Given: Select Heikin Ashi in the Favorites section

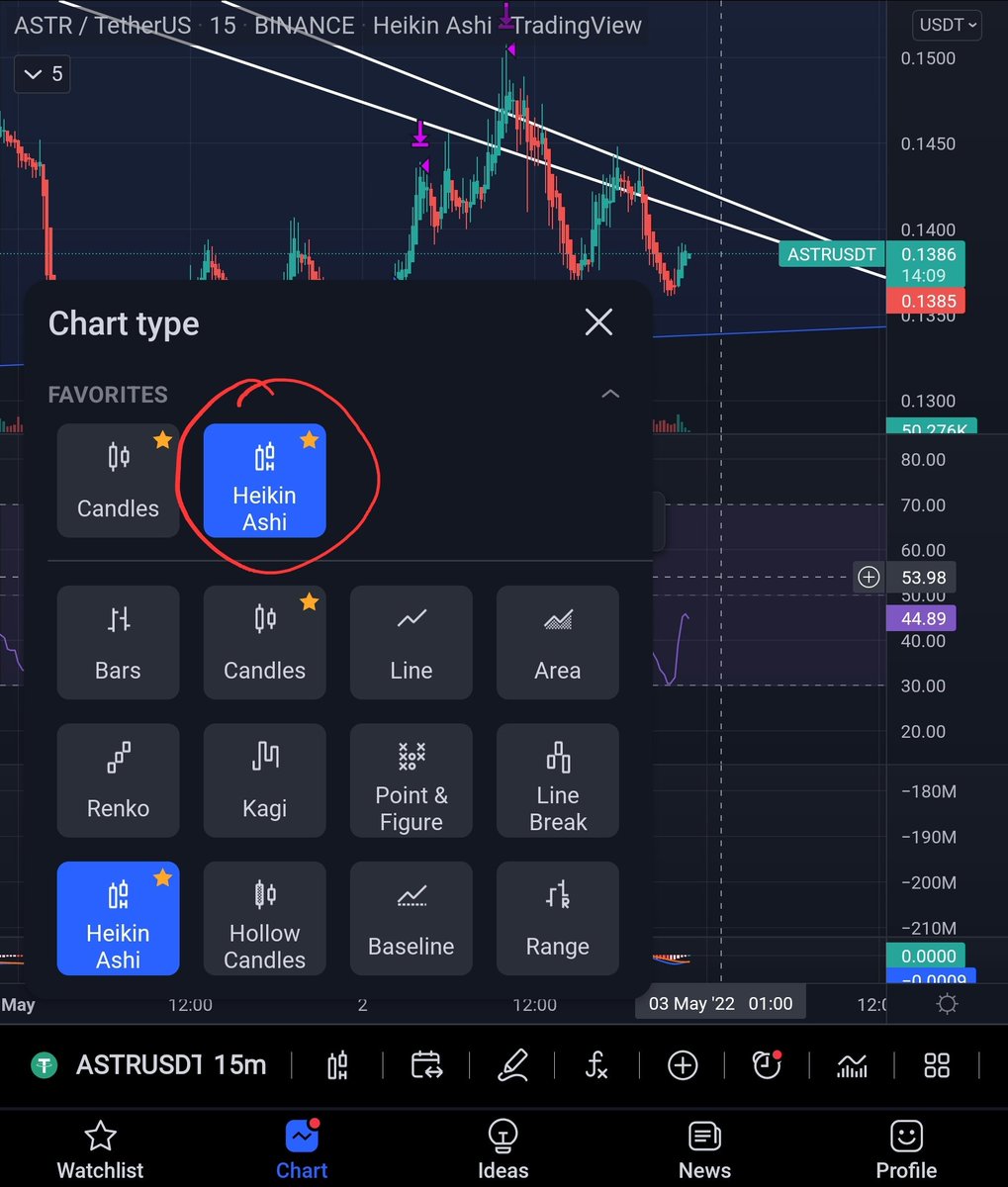Looking at the screenshot, I should 264,481.
